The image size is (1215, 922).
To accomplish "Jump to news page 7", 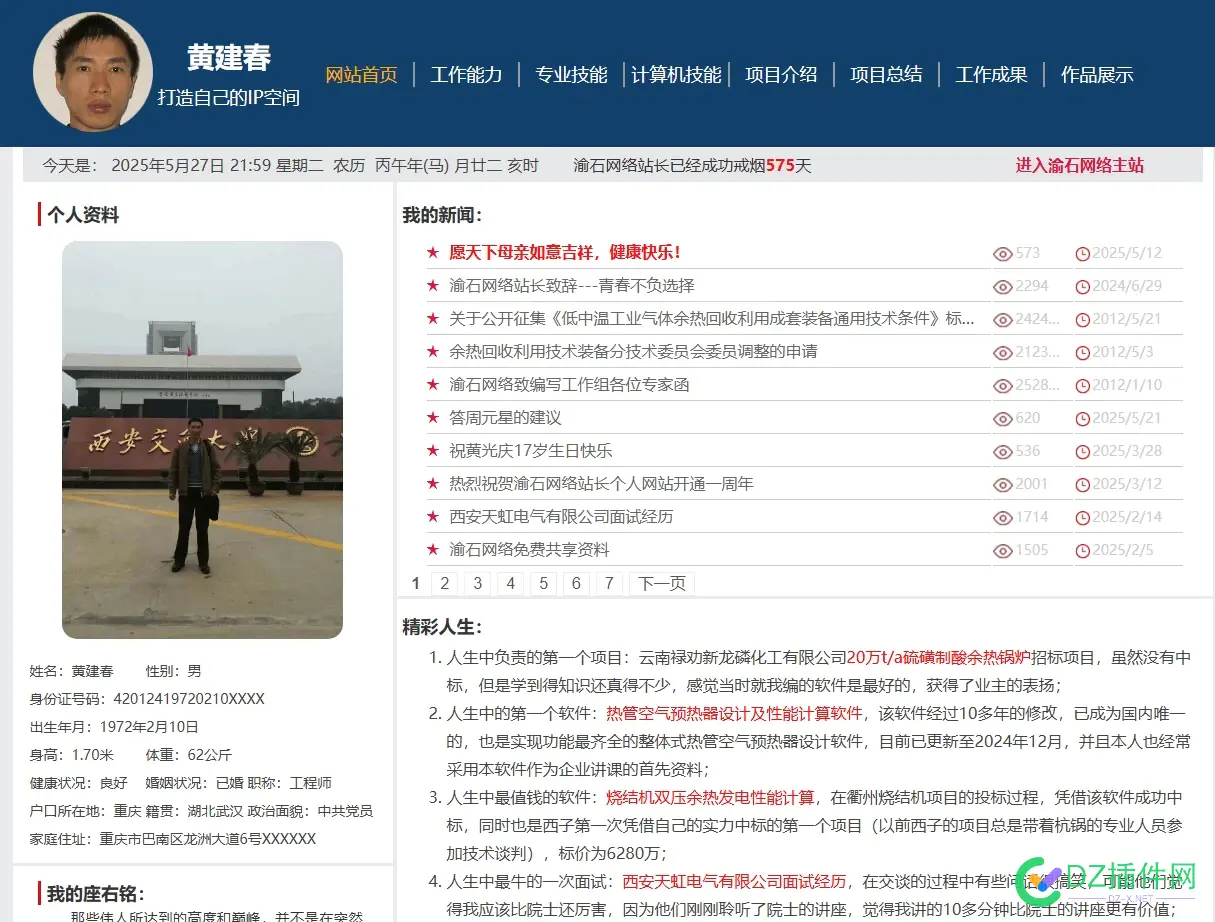I will [x=609, y=584].
